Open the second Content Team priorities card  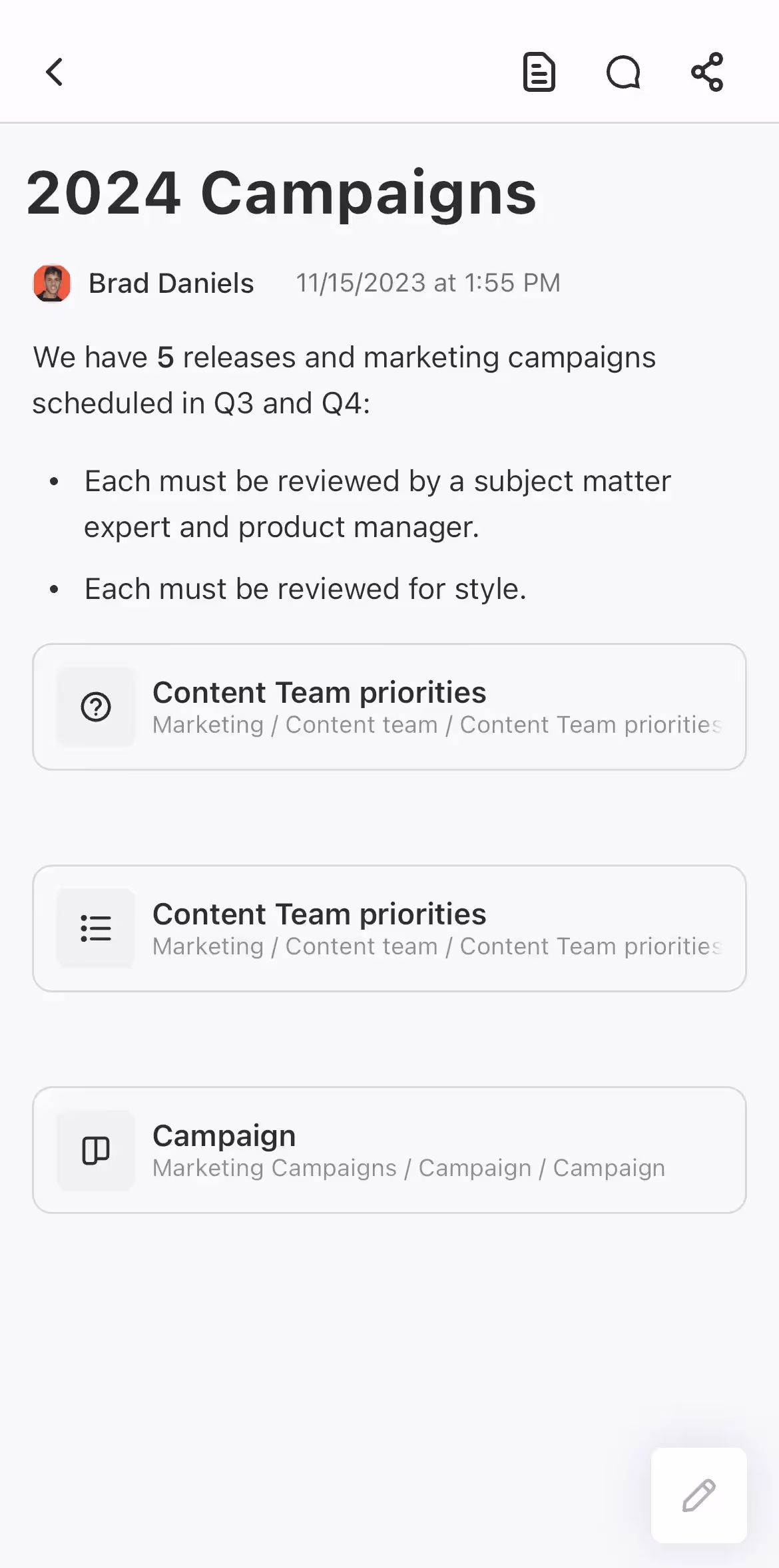tap(389, 927)
